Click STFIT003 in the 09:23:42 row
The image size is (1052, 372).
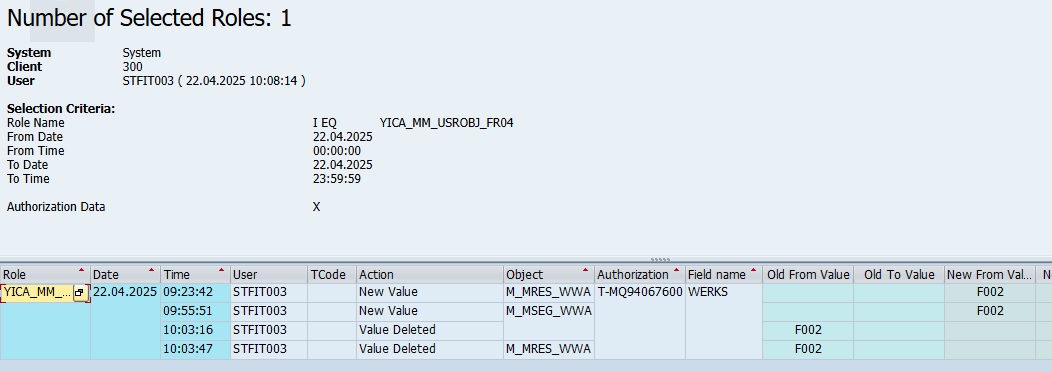pyautogui.click(x=268, y=292)
